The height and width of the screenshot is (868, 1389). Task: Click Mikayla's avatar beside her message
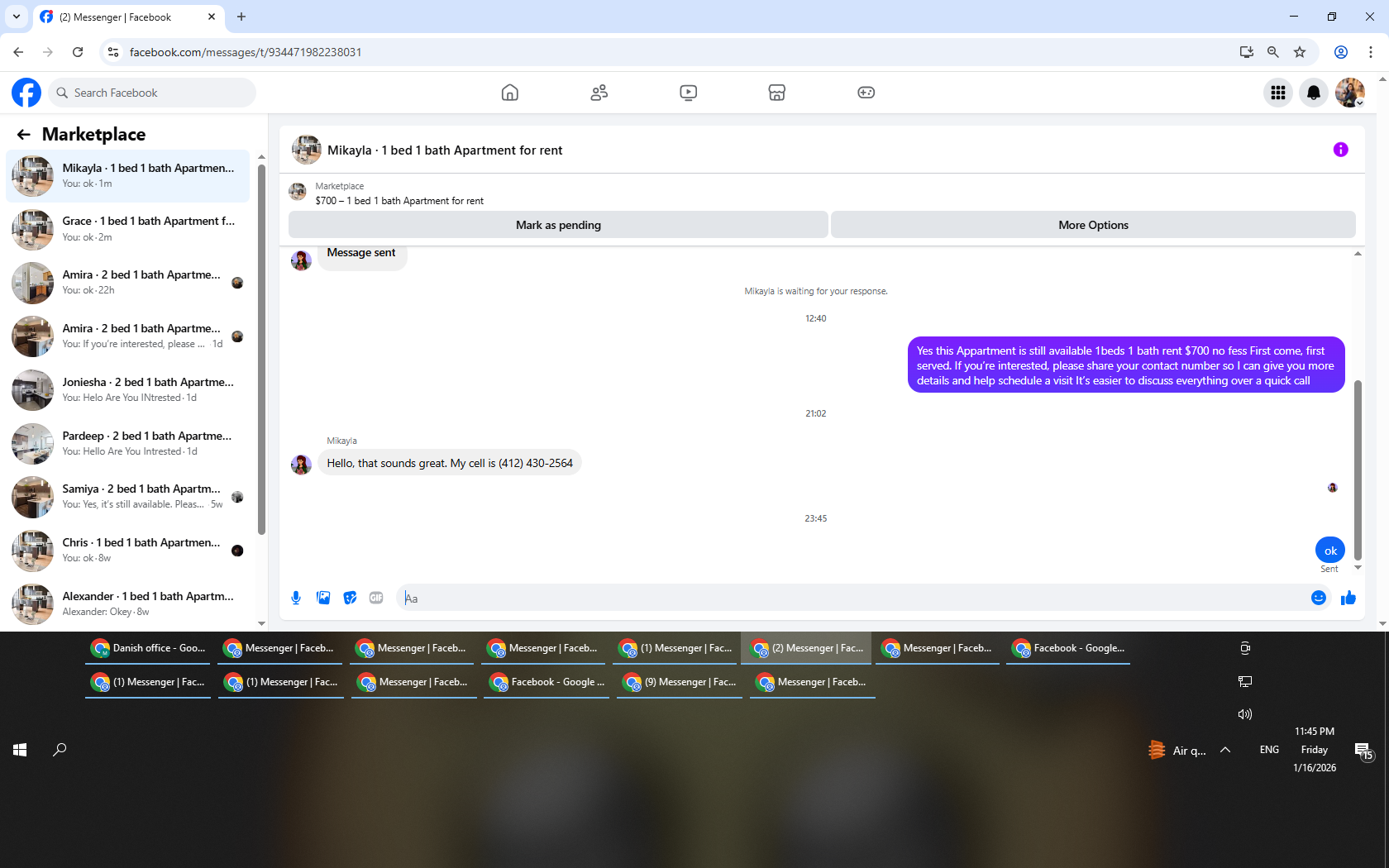(301, 464)
